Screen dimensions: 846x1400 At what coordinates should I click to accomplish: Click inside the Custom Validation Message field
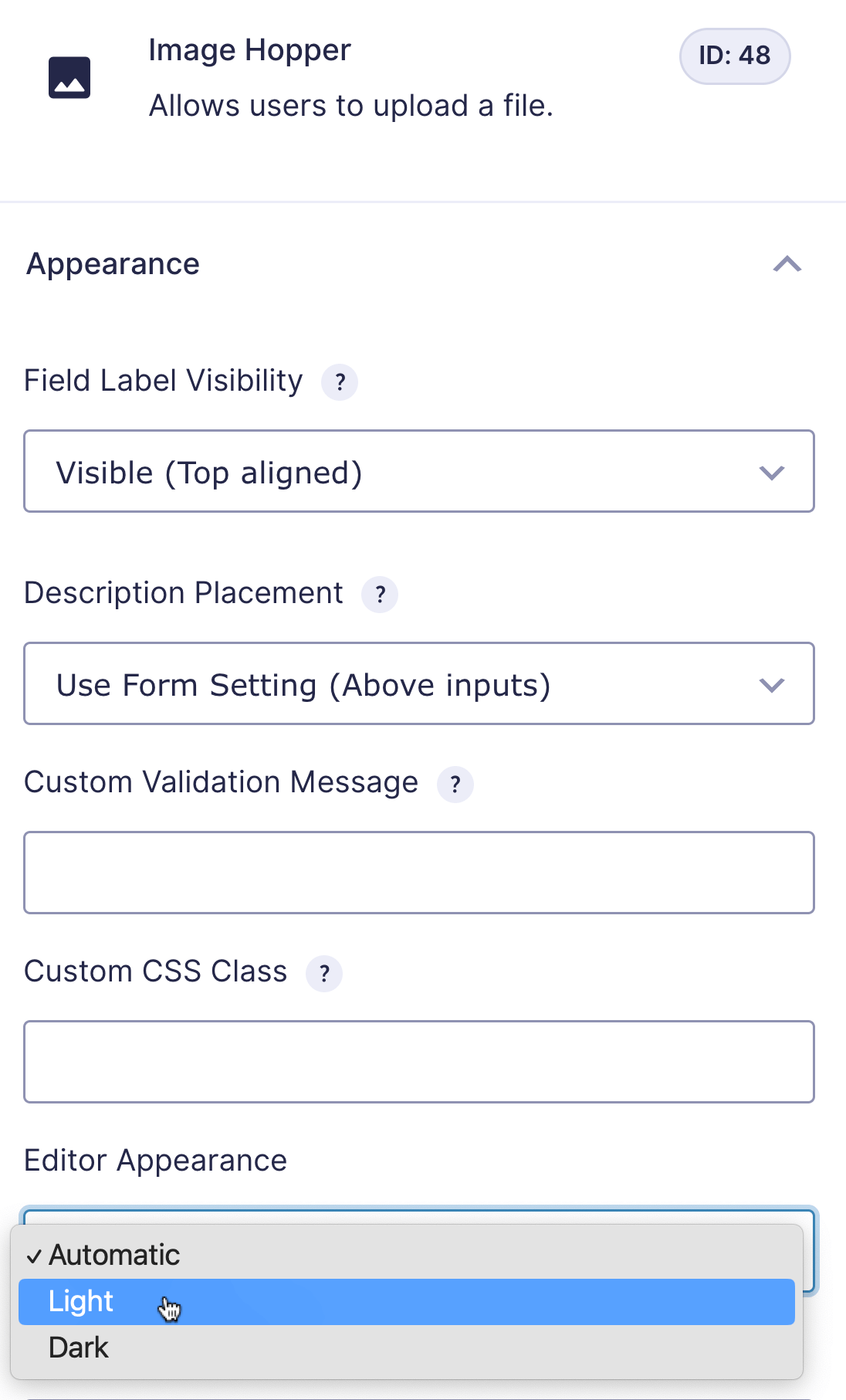point(419,873)
